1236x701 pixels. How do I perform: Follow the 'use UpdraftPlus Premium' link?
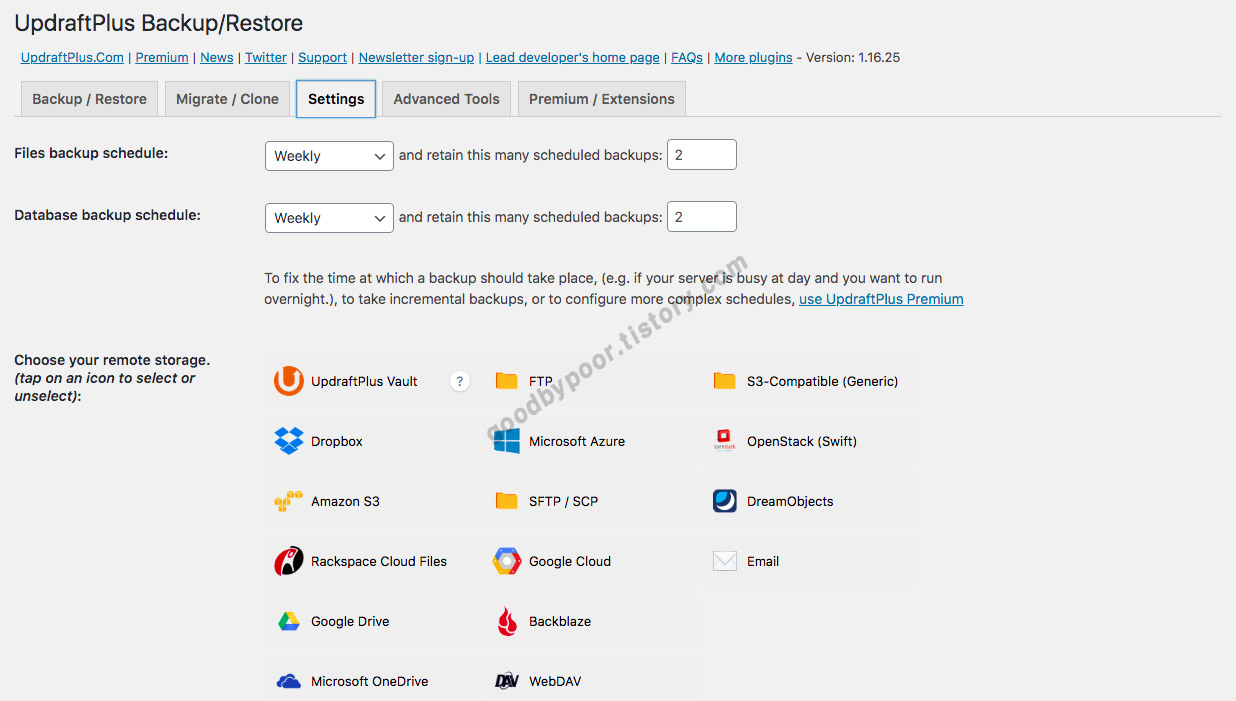(881, 299)
